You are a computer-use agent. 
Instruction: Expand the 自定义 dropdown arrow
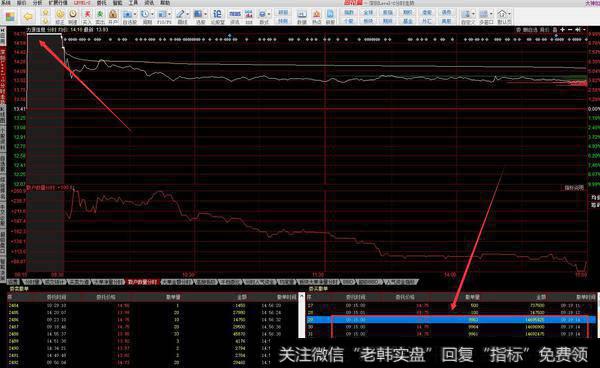(473, 14)
